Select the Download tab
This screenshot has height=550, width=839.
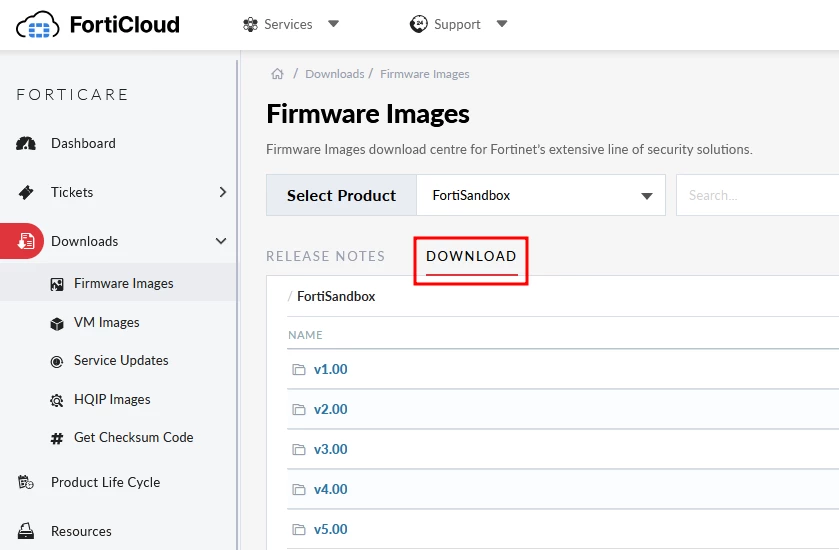tap(471, 256)
